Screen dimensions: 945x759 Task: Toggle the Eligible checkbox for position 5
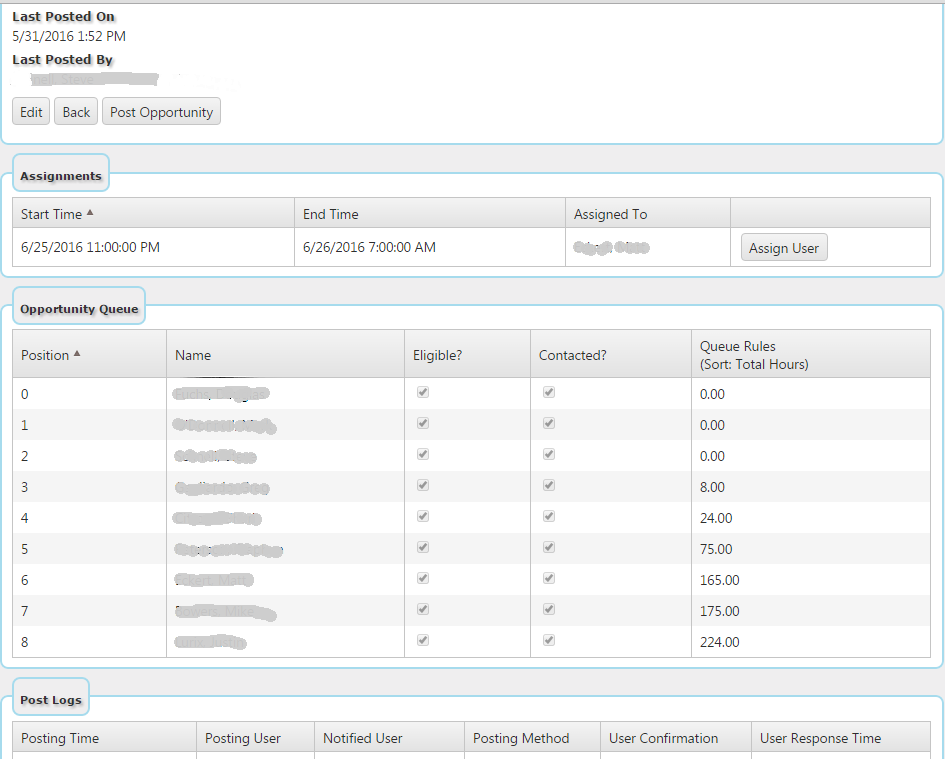[x=423, y=547]
